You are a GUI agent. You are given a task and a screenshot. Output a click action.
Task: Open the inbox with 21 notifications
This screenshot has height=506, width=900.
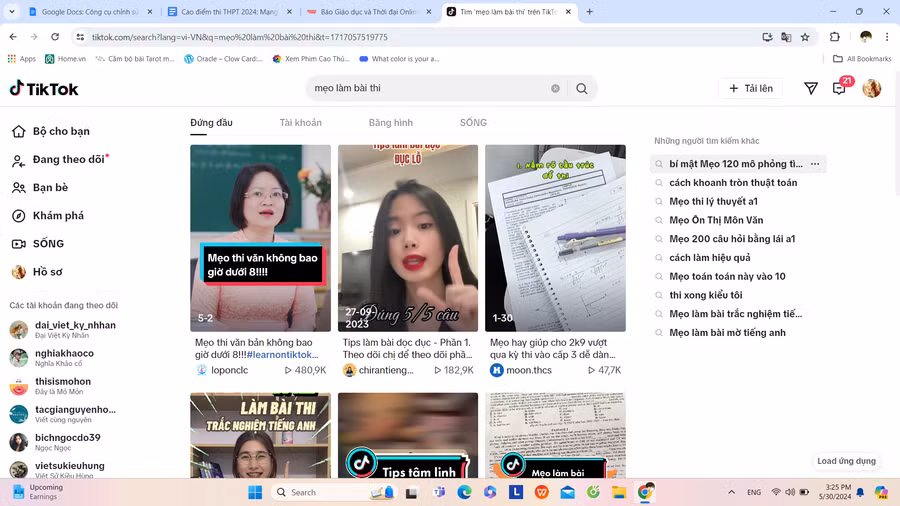click(x=840, y=88)
